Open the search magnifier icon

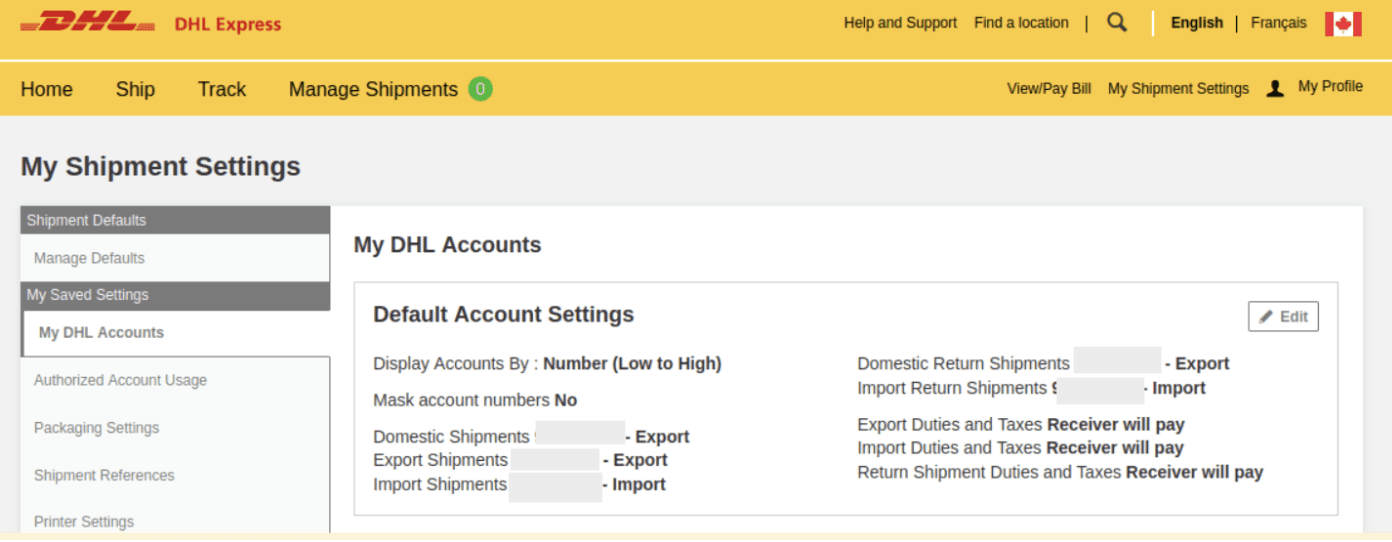coord(1117,22)
